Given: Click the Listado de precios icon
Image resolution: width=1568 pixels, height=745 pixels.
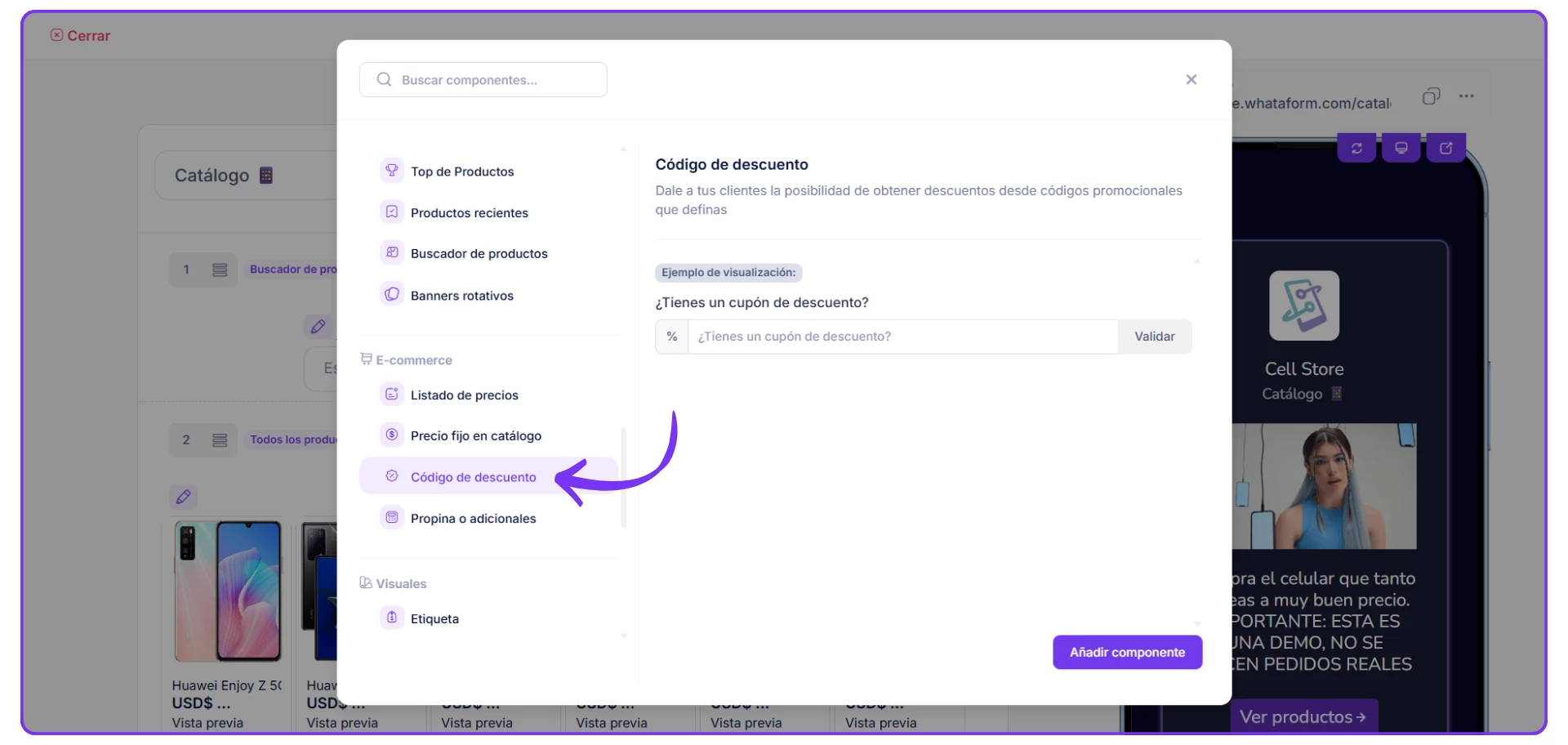Looking at the screenshot, I should [392, 395].
